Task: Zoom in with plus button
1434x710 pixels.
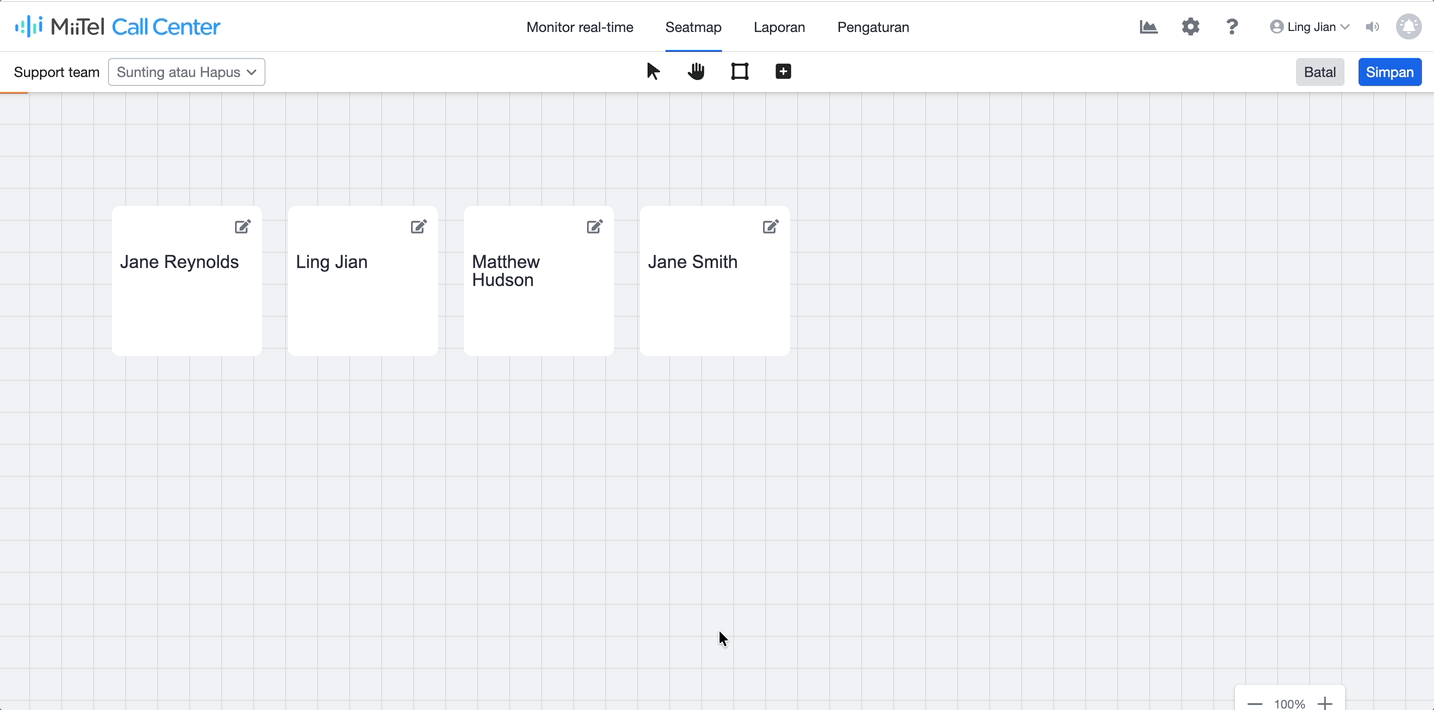Action: 1325,704
